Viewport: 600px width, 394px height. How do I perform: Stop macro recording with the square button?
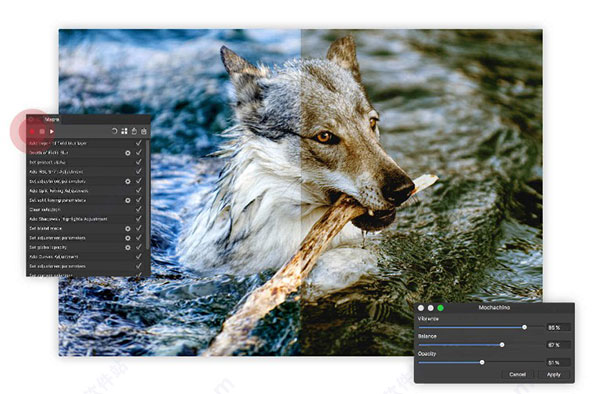pos(42,132)
